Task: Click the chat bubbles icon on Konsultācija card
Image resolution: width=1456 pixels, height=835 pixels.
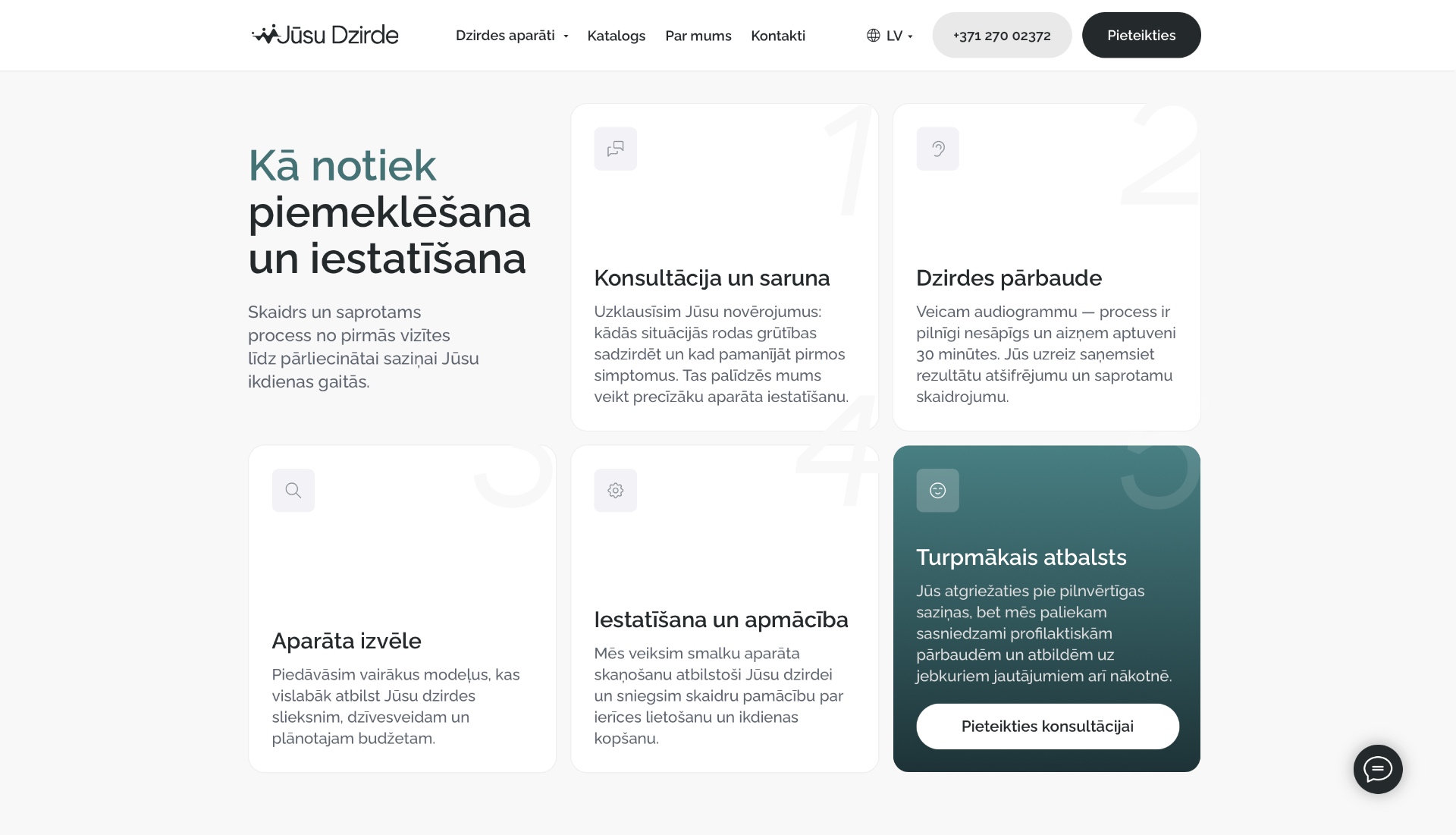Action: tap(615, 149)
